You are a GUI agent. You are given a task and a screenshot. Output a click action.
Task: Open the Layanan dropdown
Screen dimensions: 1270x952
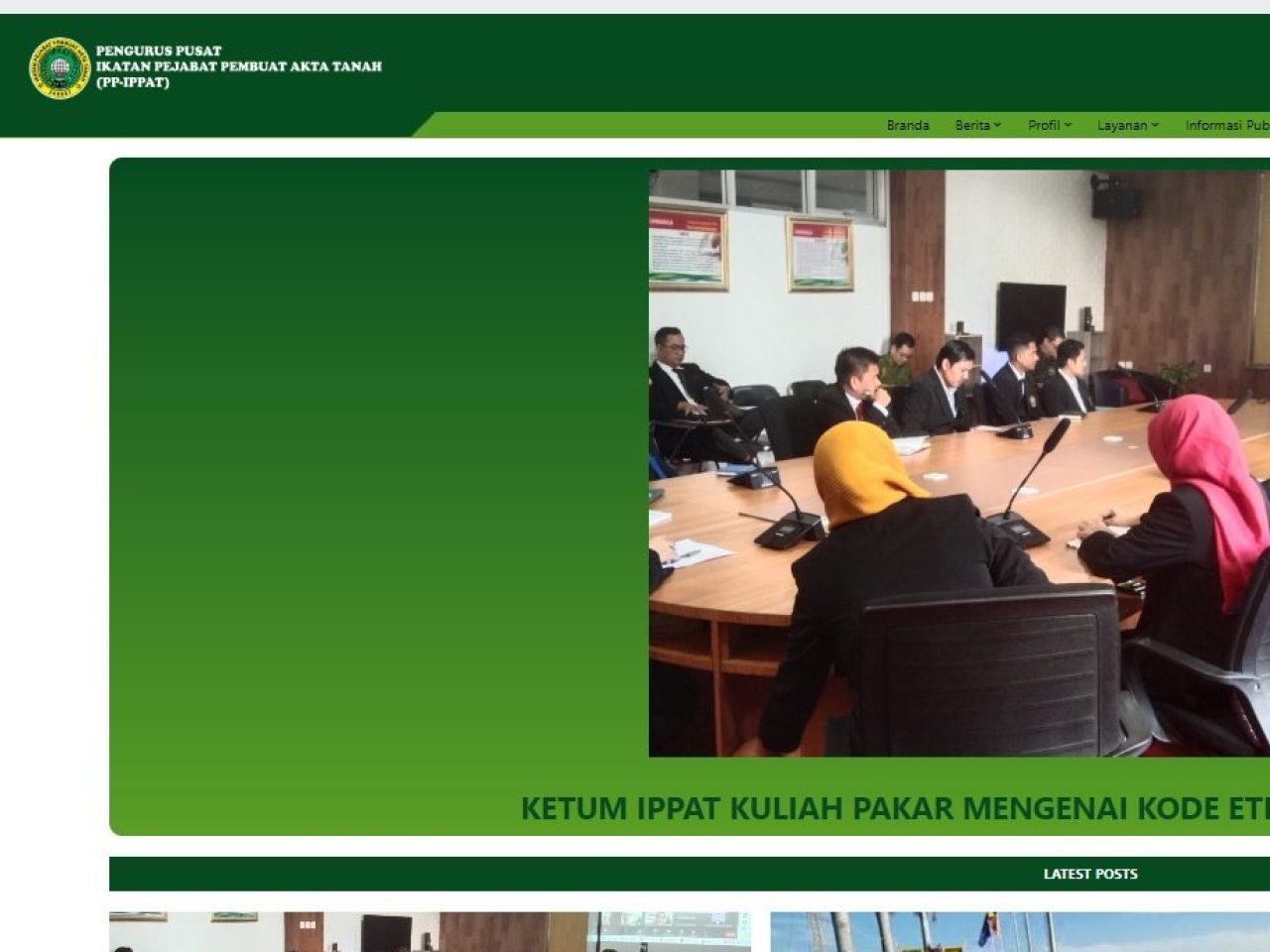[x=1122, y=126]
